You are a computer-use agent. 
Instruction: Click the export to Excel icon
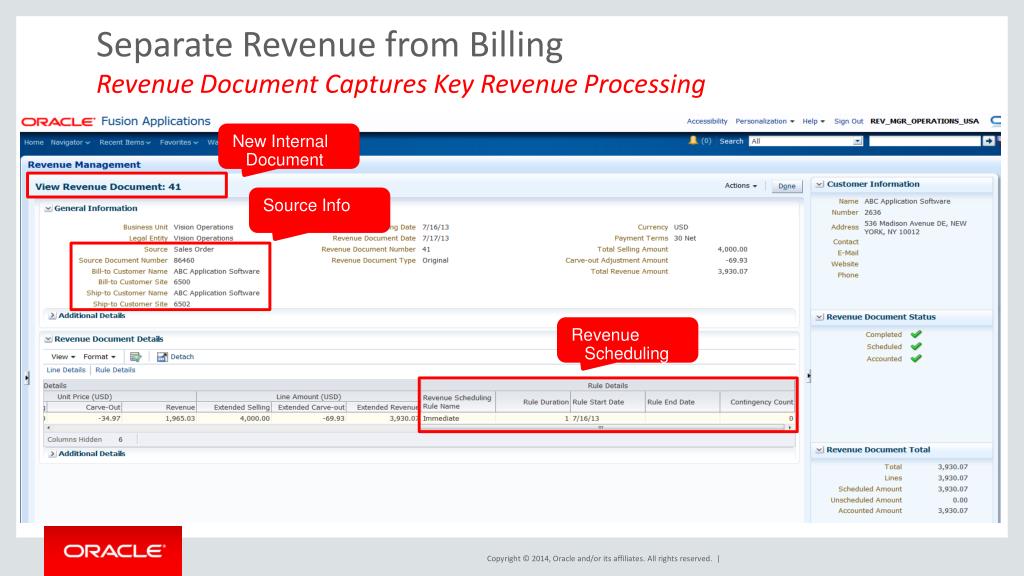click(x=135, y=357)
